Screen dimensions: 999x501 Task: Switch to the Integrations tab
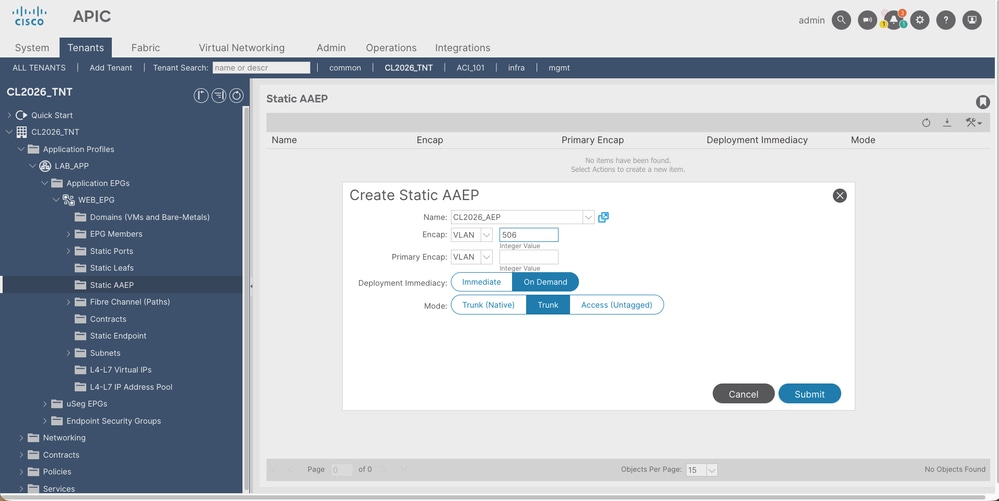click(x=463, y=48)
